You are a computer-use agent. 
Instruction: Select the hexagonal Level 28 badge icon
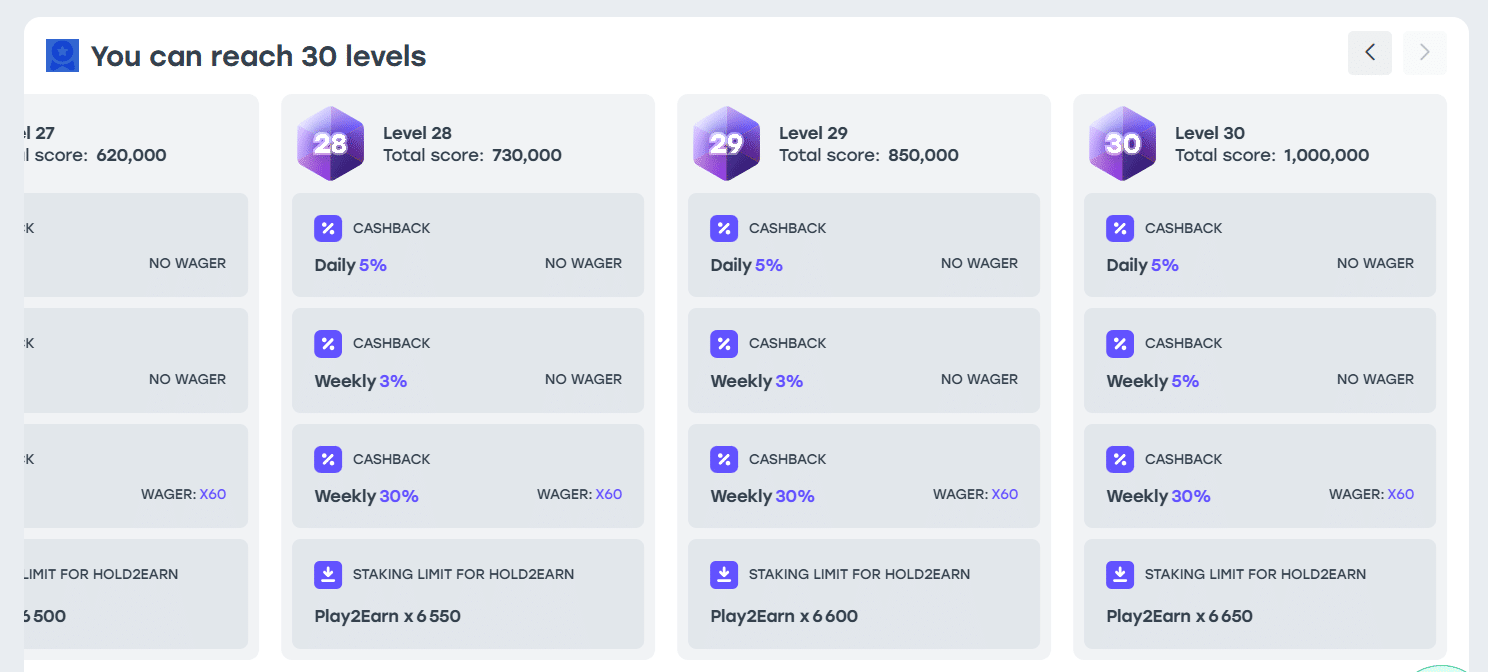(330, 143)
